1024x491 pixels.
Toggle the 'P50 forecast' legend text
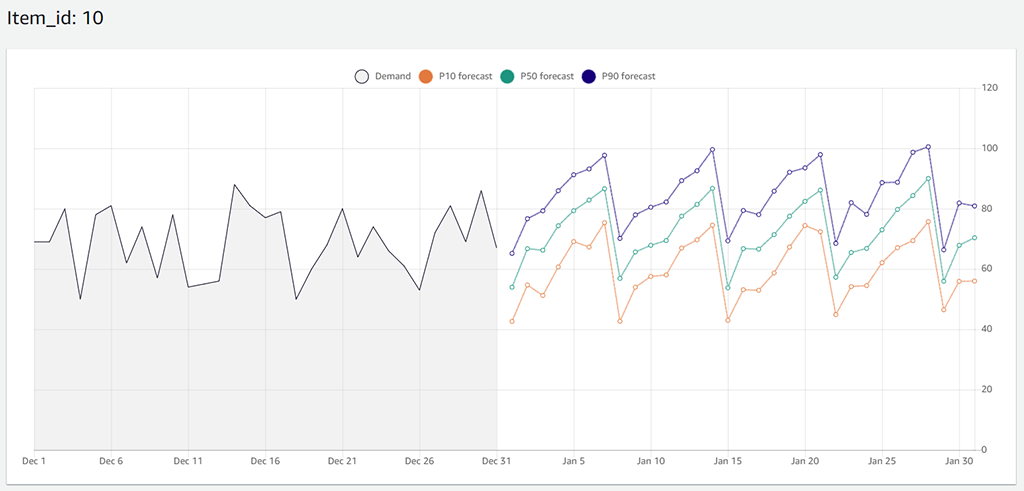[x=546, y=76]
